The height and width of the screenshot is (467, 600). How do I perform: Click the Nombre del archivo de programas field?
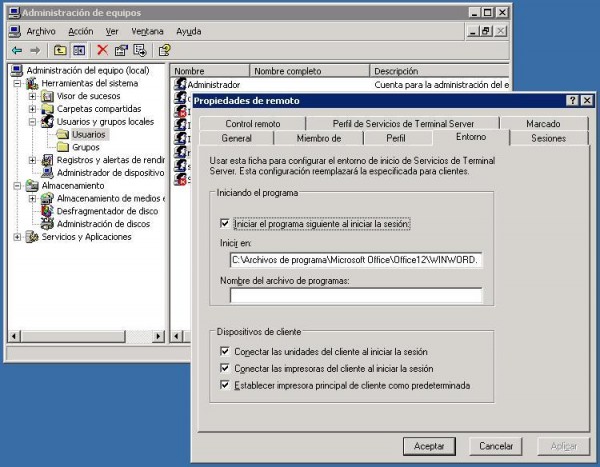coord(355,296)
